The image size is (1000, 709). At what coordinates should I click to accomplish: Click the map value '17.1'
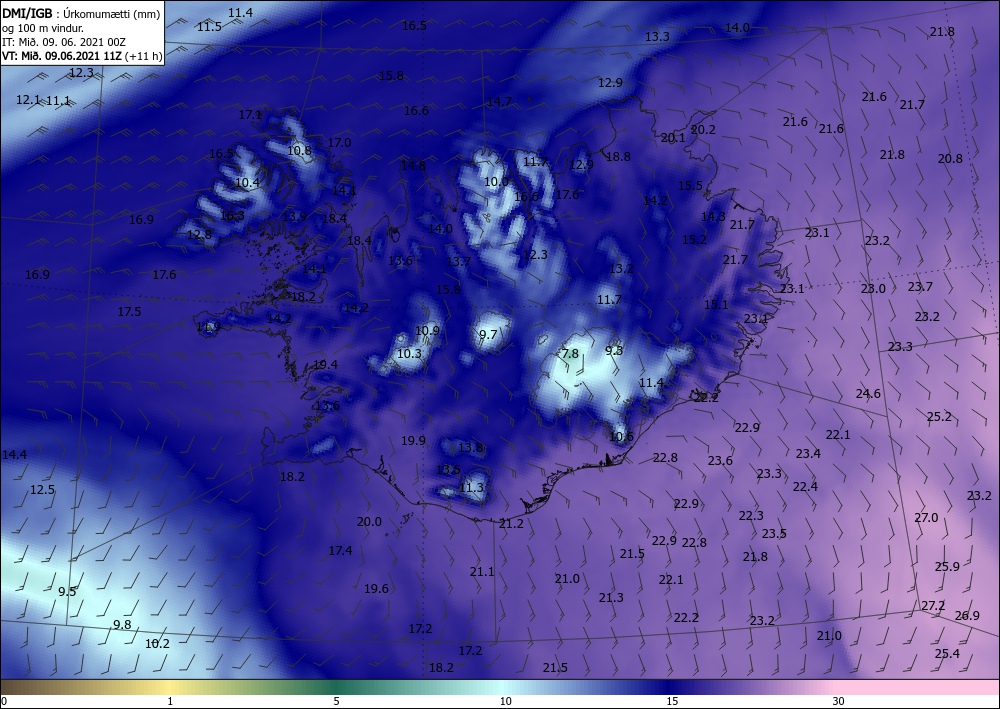[251, 115]
